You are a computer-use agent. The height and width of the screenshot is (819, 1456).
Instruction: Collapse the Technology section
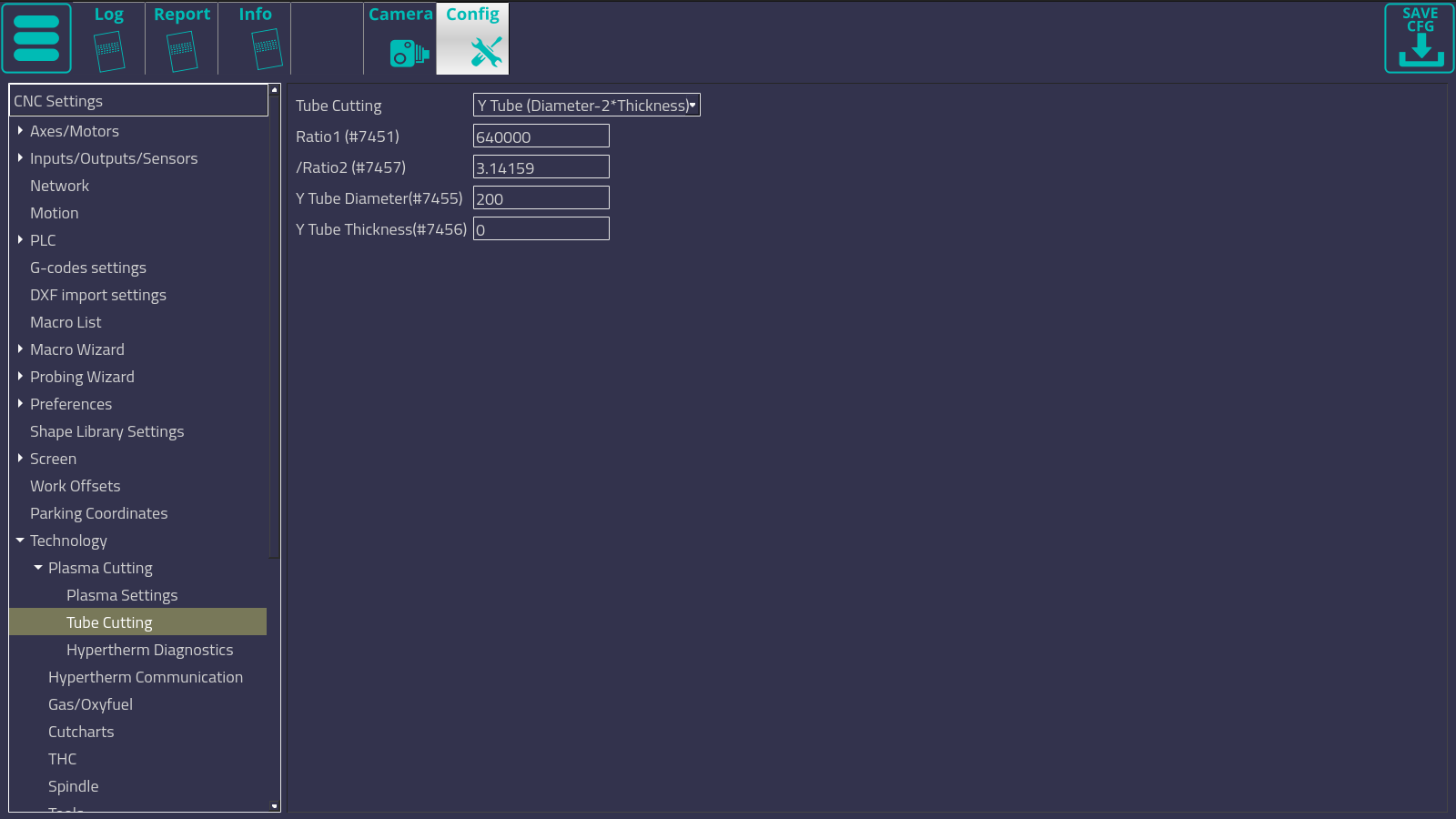pyautogui.click(x=20, y=541)
